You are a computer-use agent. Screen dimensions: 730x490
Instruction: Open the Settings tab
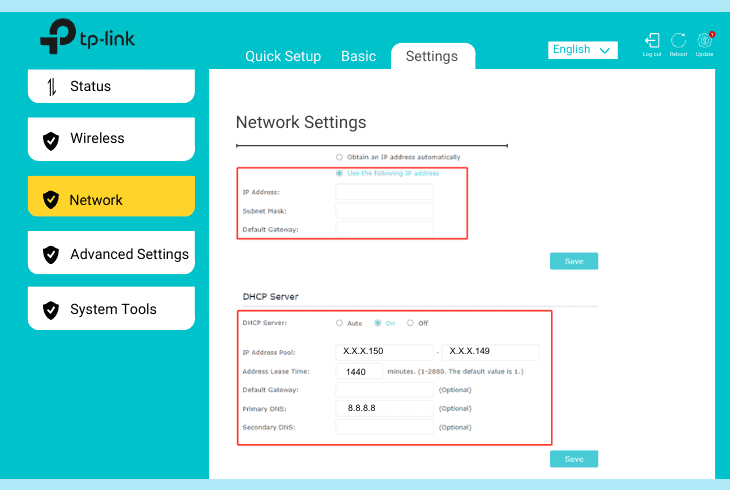coord(433,56)
